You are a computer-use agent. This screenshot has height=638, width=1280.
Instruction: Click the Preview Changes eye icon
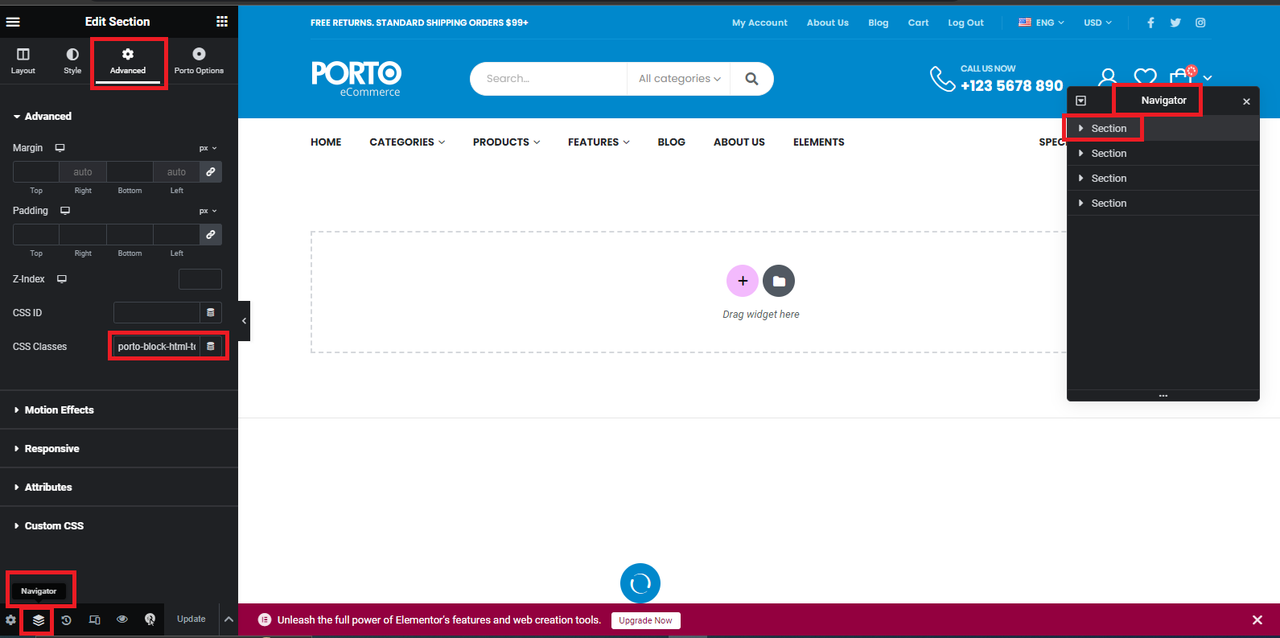tap(122, 620)
